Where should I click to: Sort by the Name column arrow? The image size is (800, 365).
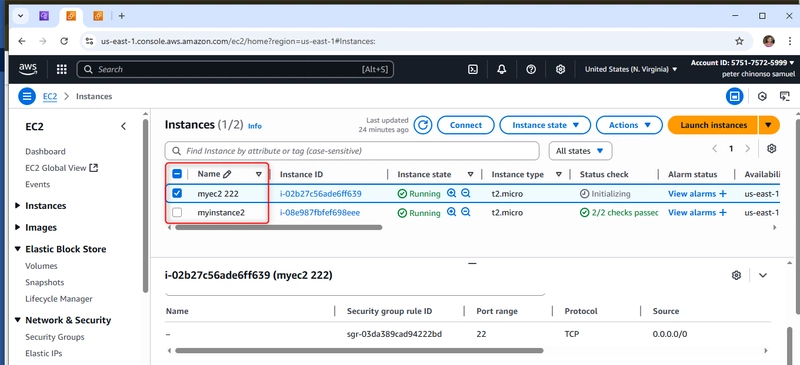tap(259, 174)
